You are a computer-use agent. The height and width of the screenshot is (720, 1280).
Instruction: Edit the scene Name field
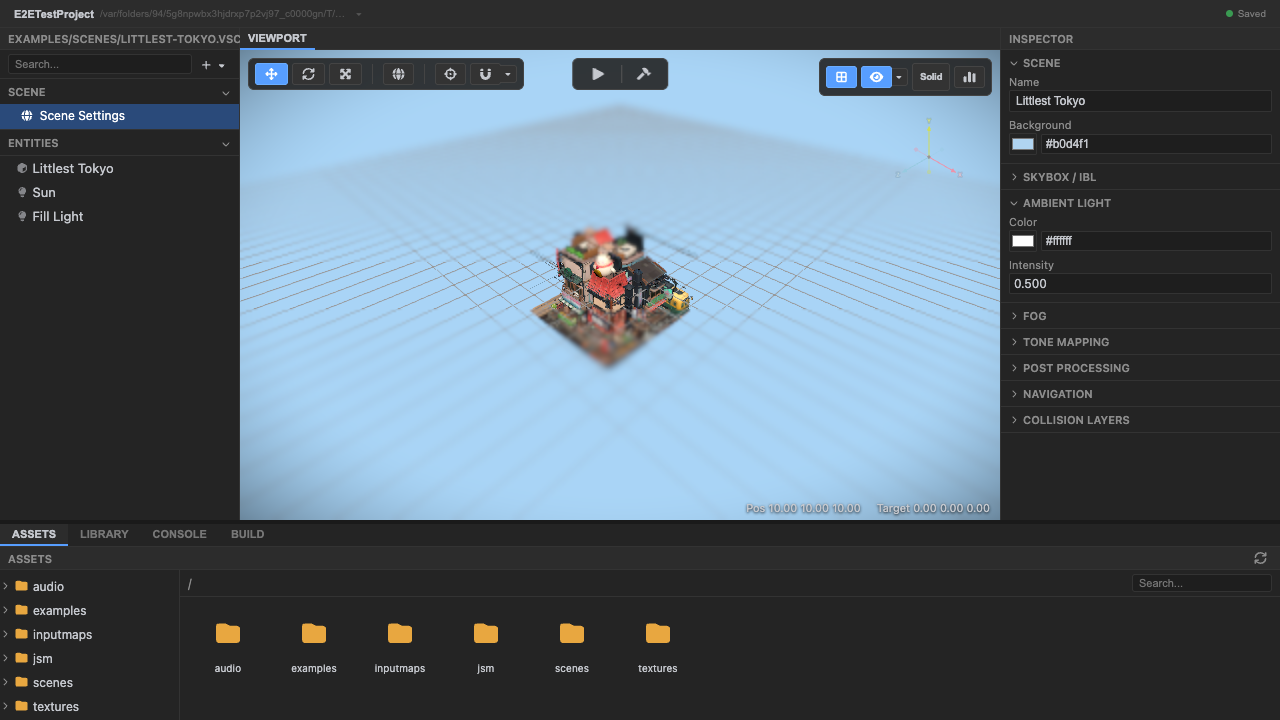click(1140, 101)
